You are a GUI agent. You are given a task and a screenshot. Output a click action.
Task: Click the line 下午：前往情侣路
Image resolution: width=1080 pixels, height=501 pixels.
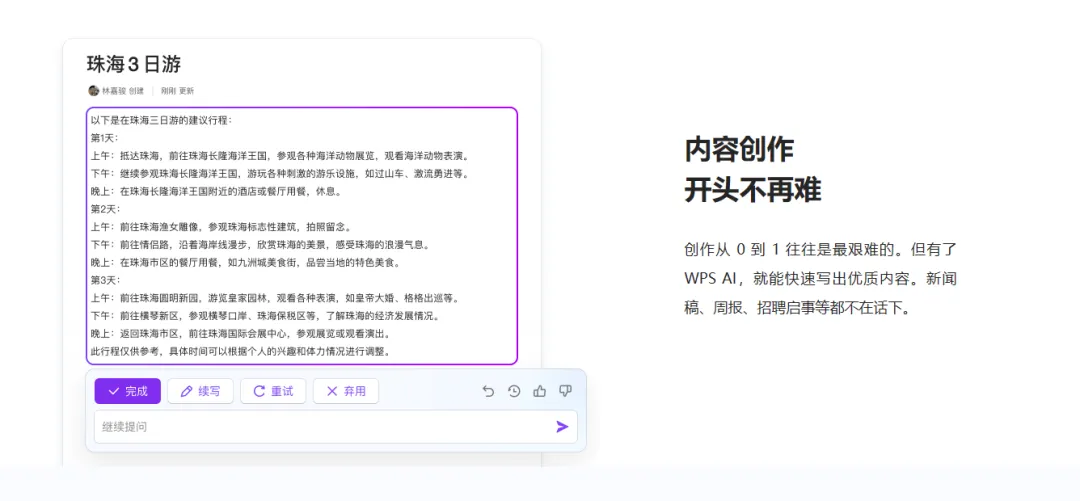point(261,245)
